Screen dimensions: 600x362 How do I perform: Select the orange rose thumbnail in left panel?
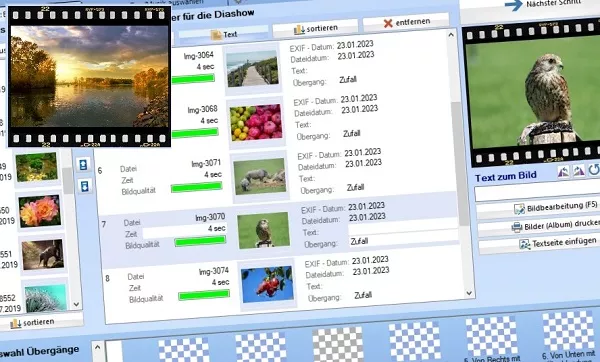(x=40, y=211)
